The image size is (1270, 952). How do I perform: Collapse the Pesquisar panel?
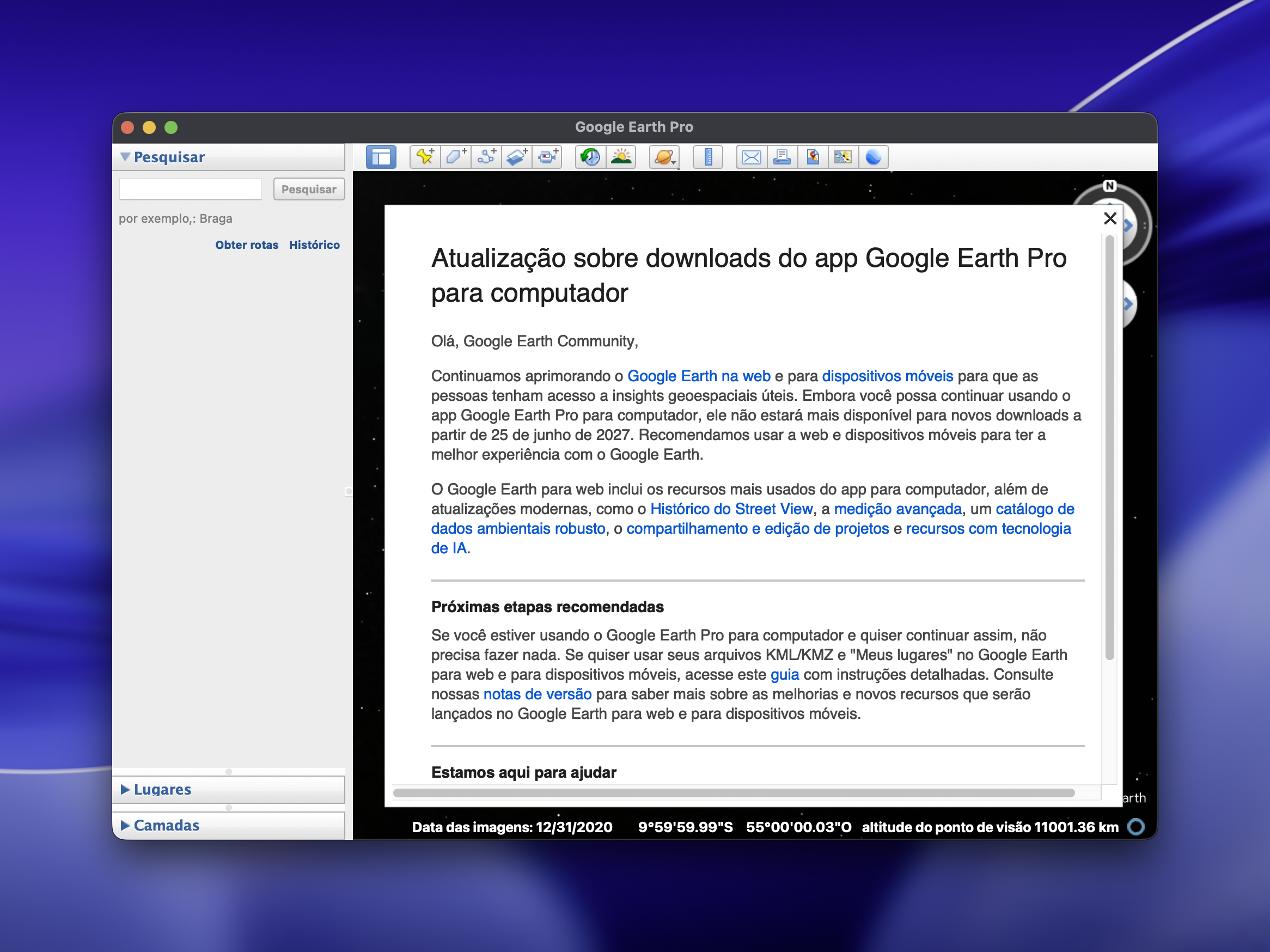(125, 157)
